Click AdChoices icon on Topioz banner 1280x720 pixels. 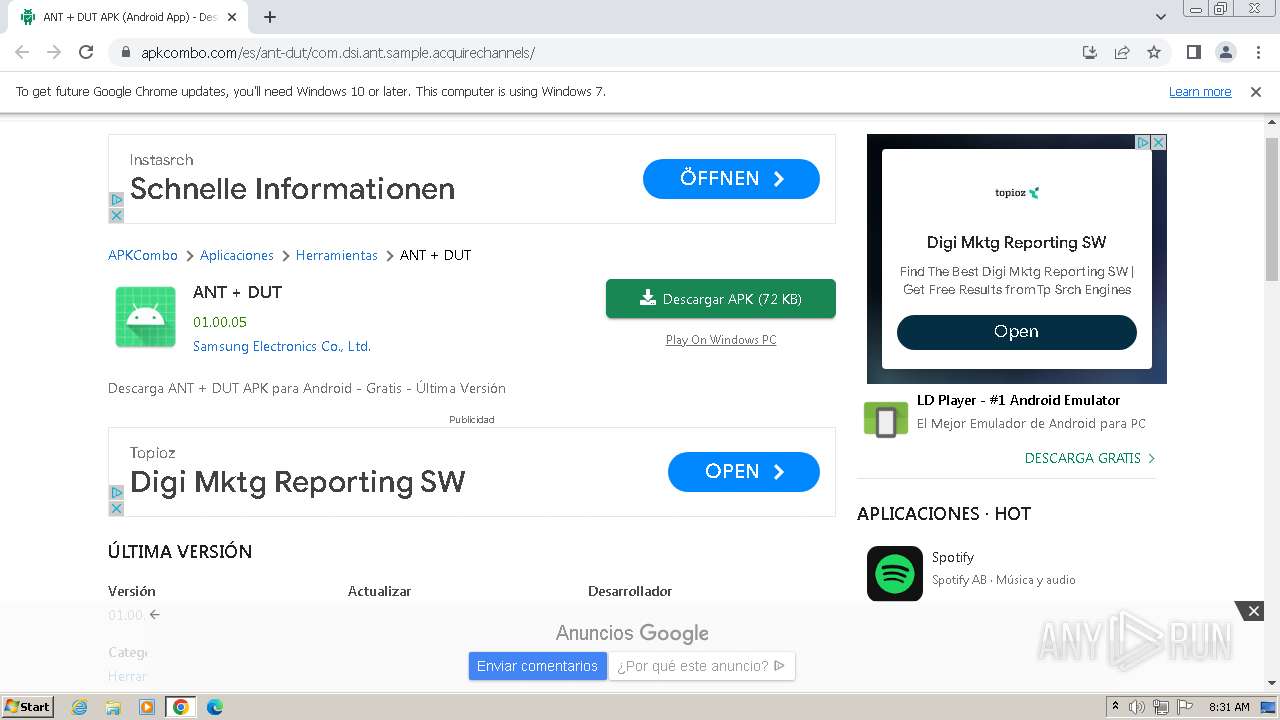click(x=116, y=493)
